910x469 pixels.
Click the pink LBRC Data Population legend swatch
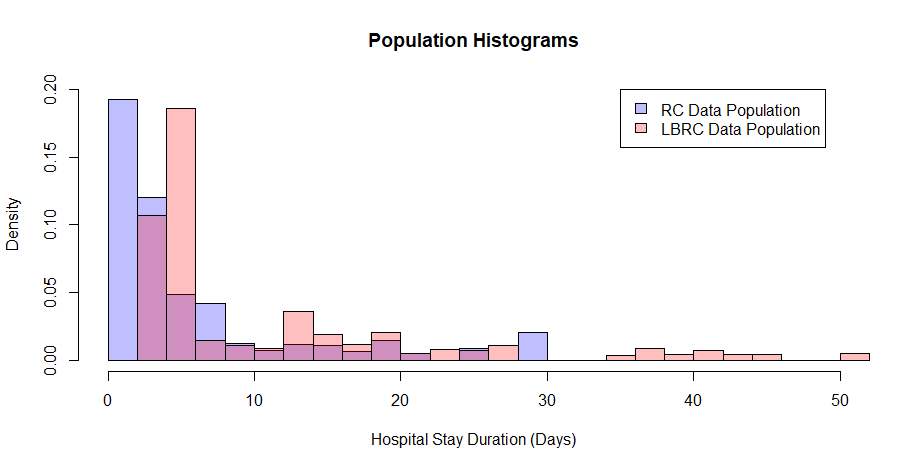(x=640, y=129)
